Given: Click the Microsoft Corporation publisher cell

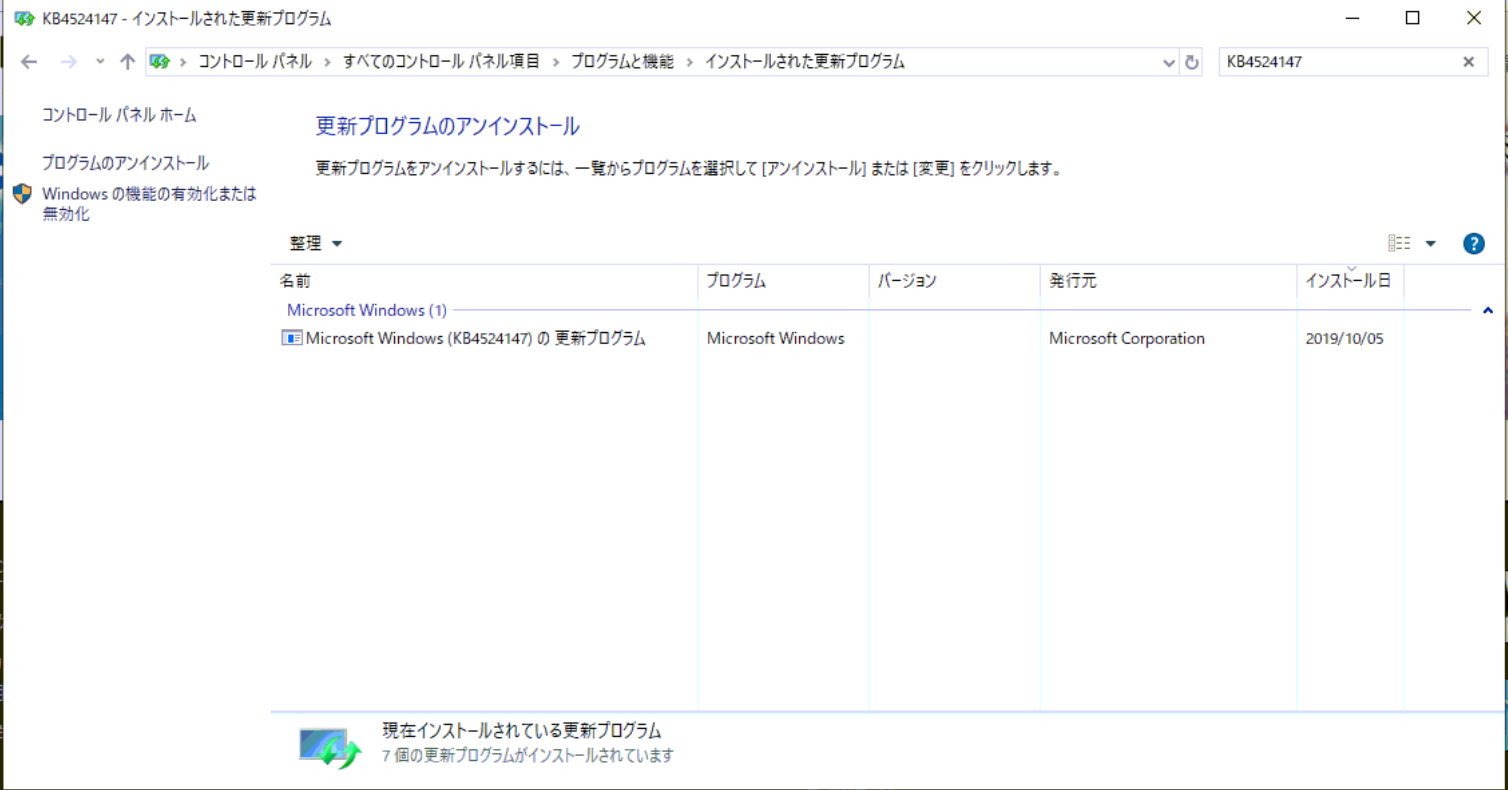Looking at the screenshot, I should [1127, 338].
